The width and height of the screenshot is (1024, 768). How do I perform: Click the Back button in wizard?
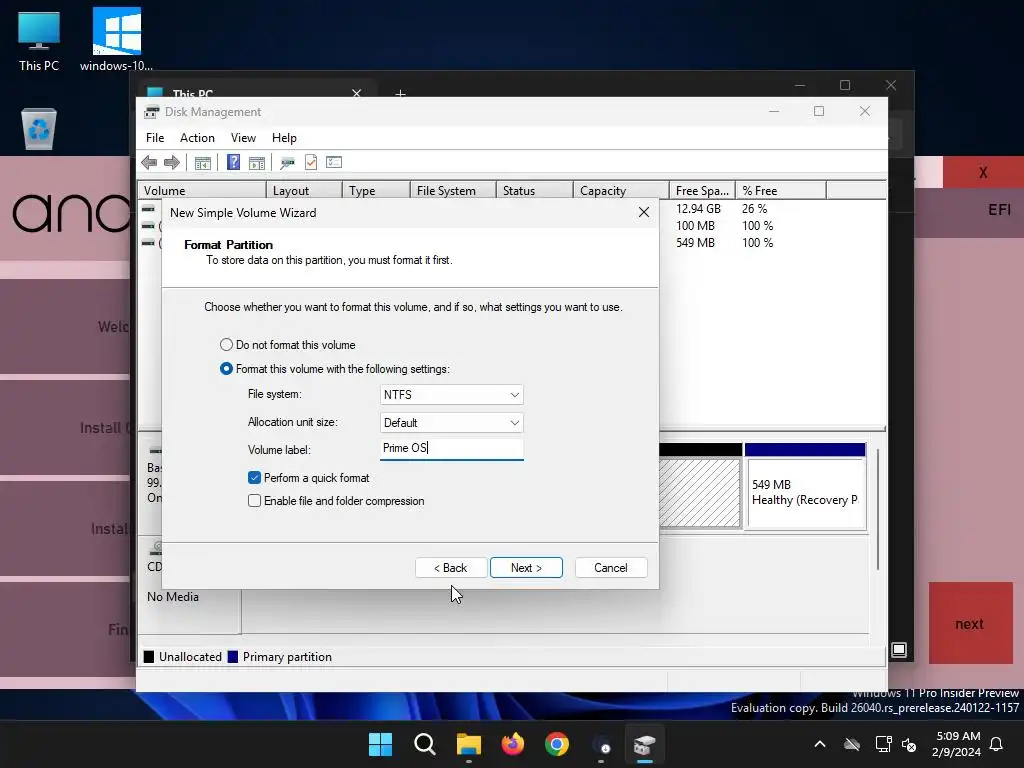click(451, 568)
